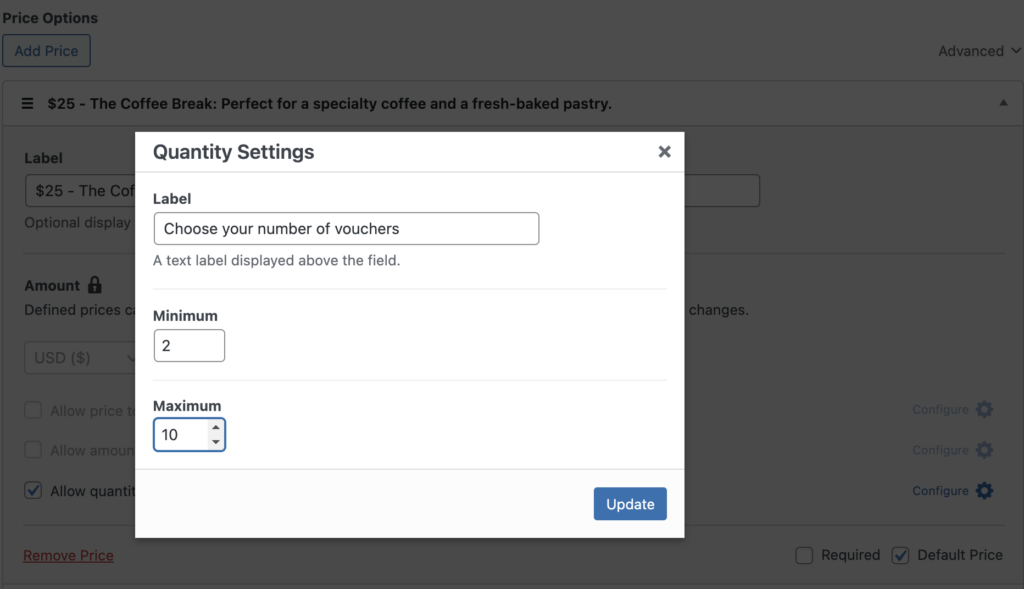This screenshot has height=589, width=1024.
Task: Click the drag handle on the price row
Action: [28, 103]
